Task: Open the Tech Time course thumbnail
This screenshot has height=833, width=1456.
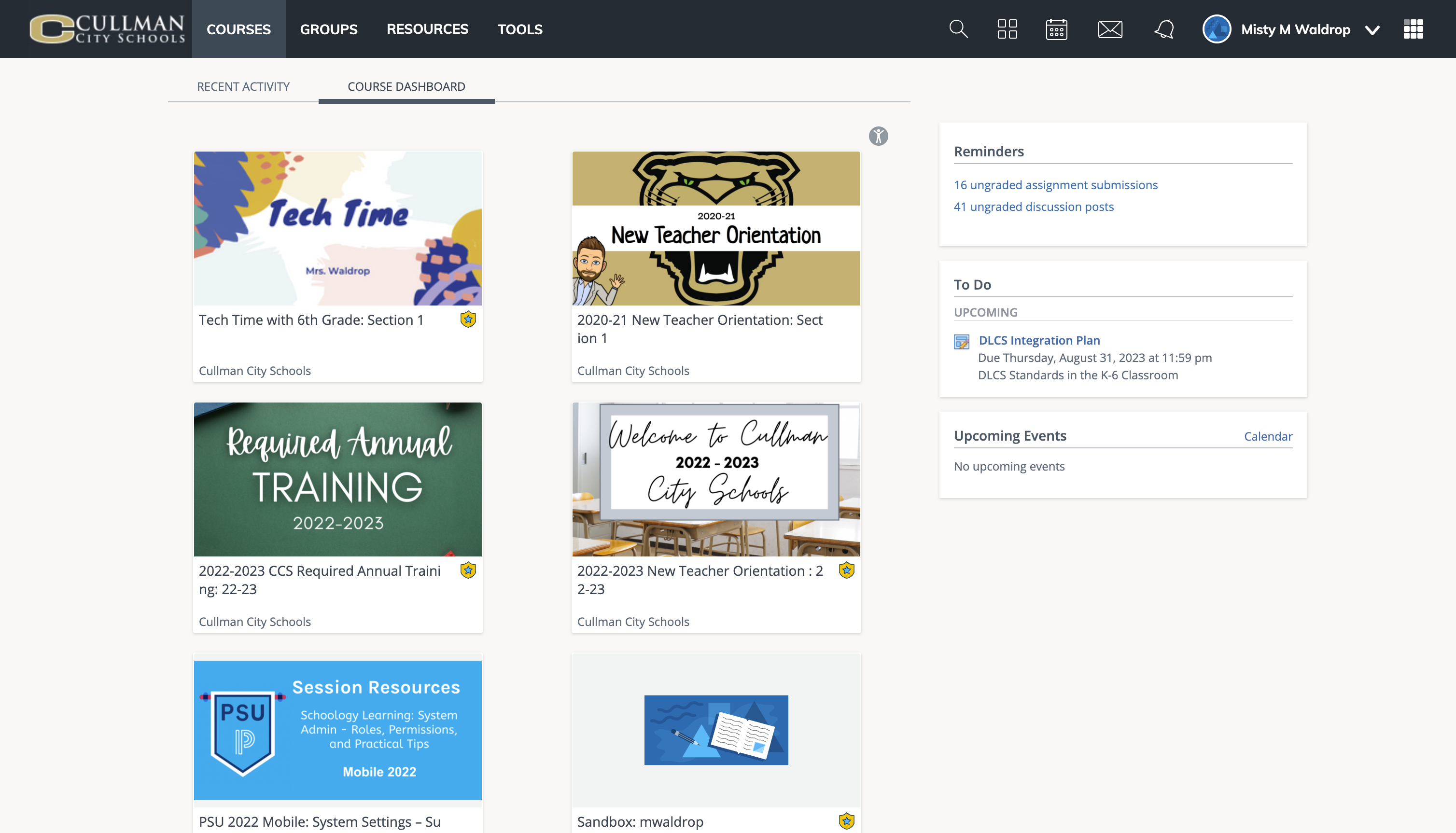Action: (337, 228)
